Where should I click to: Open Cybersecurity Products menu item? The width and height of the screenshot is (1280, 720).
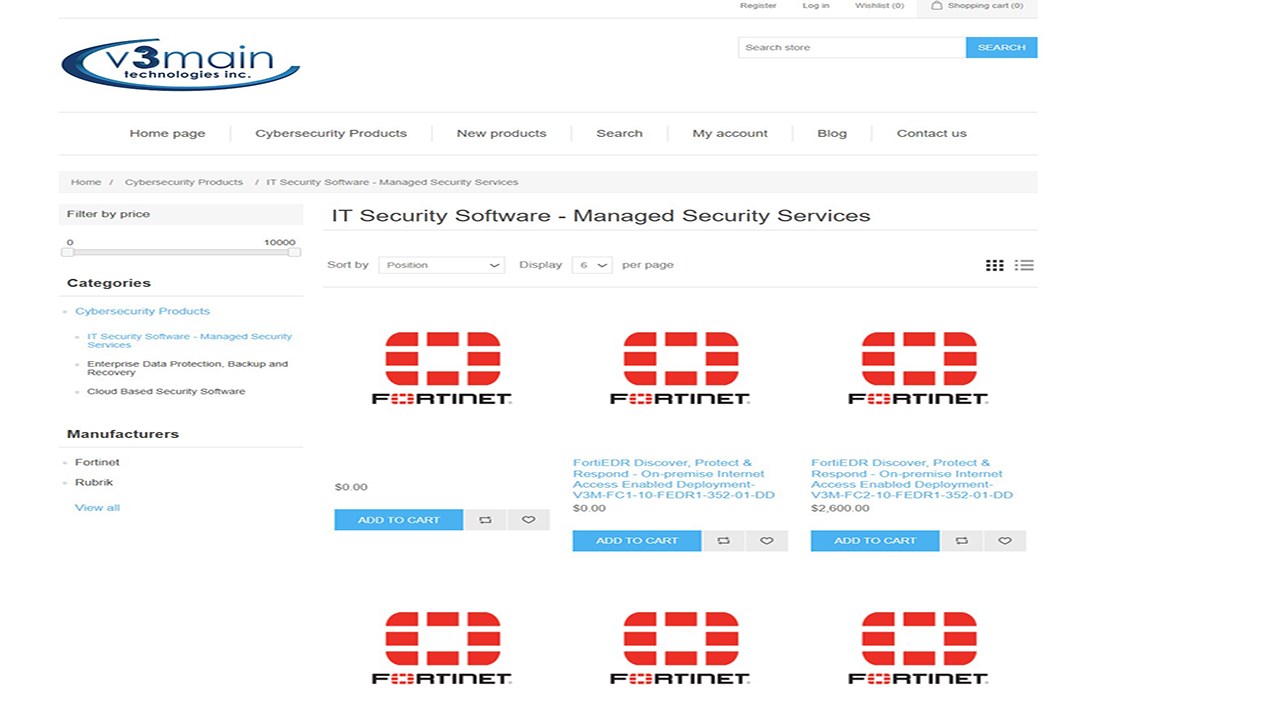331,133
